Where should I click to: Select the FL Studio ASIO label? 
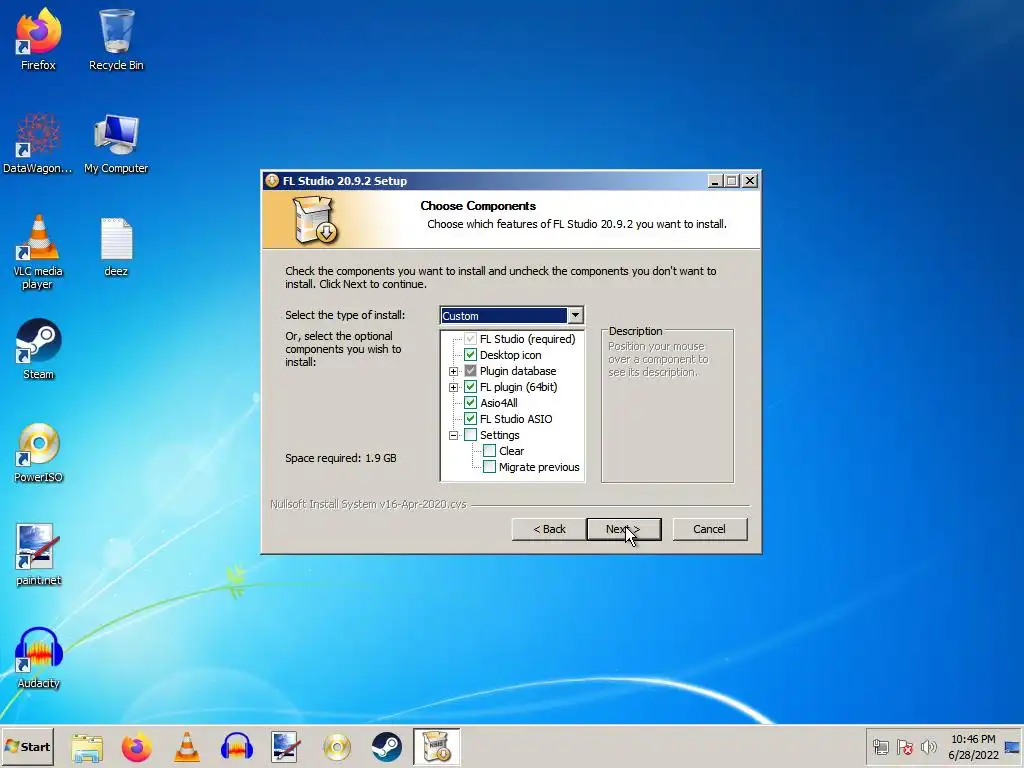tap(516, 419)
